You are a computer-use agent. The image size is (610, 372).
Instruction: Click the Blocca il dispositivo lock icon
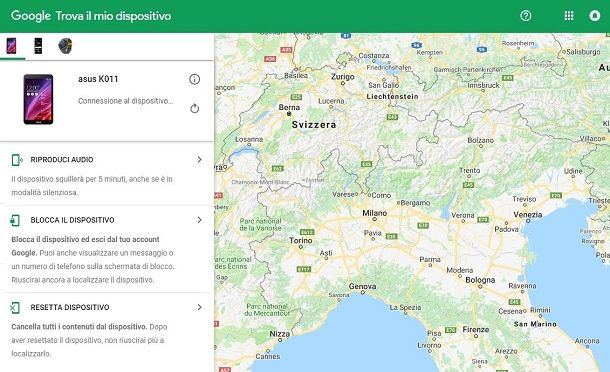pos(15,220)
